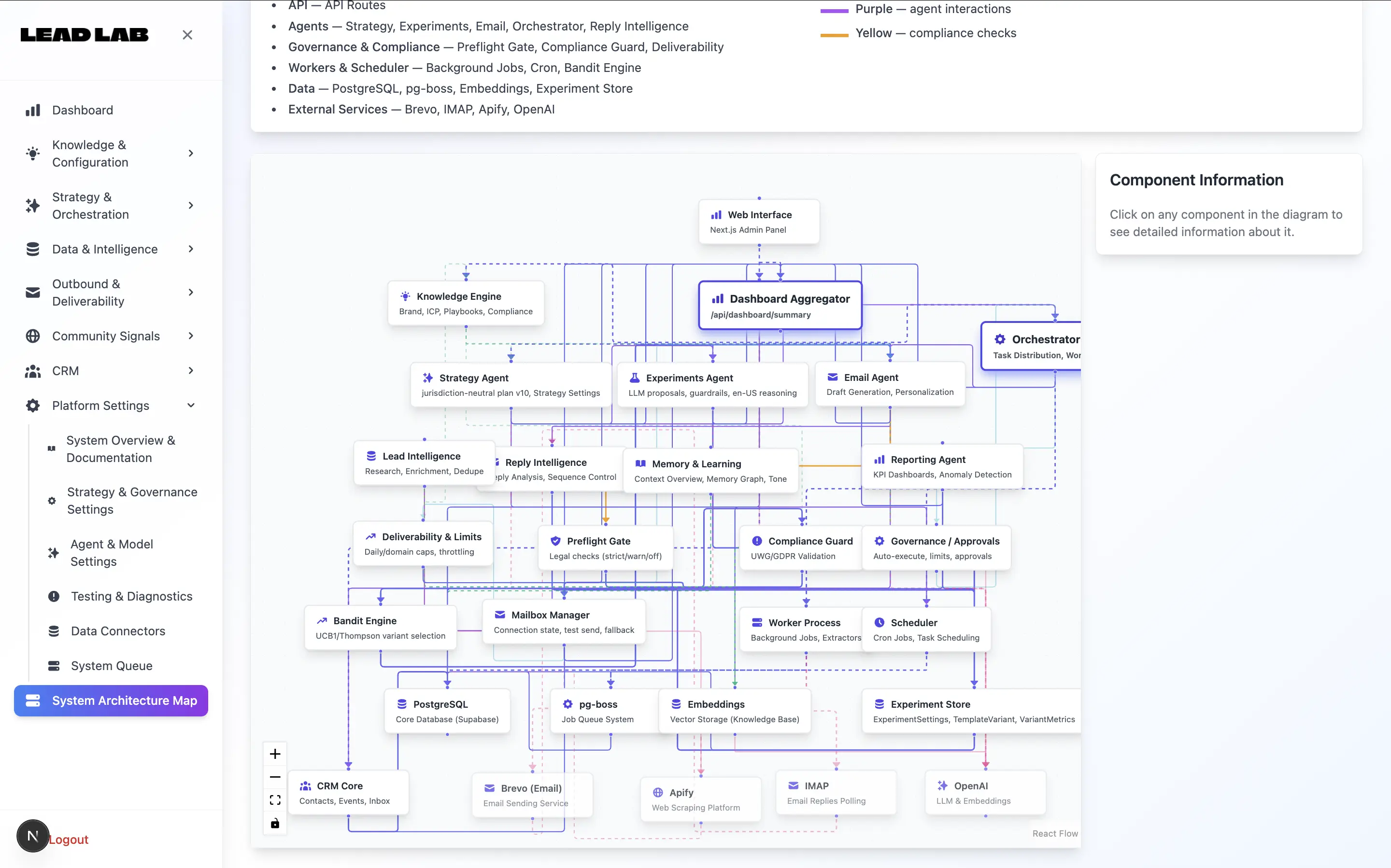Click the zoom out minus control
This screenshot has height=868, width=1391.
275,777
